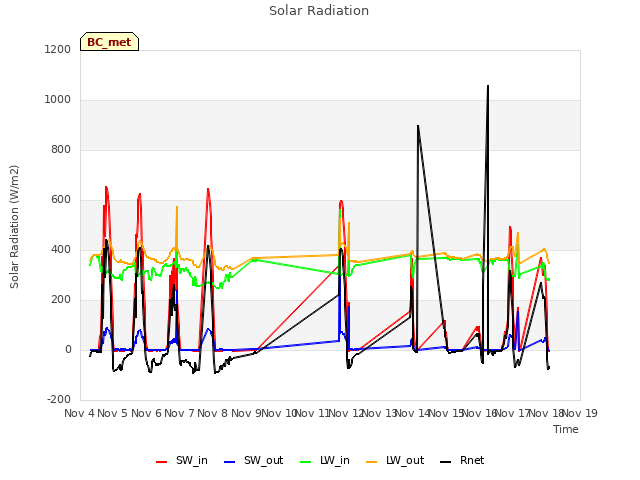Toggle the SW_in legend entry

(x=182, y=461)
